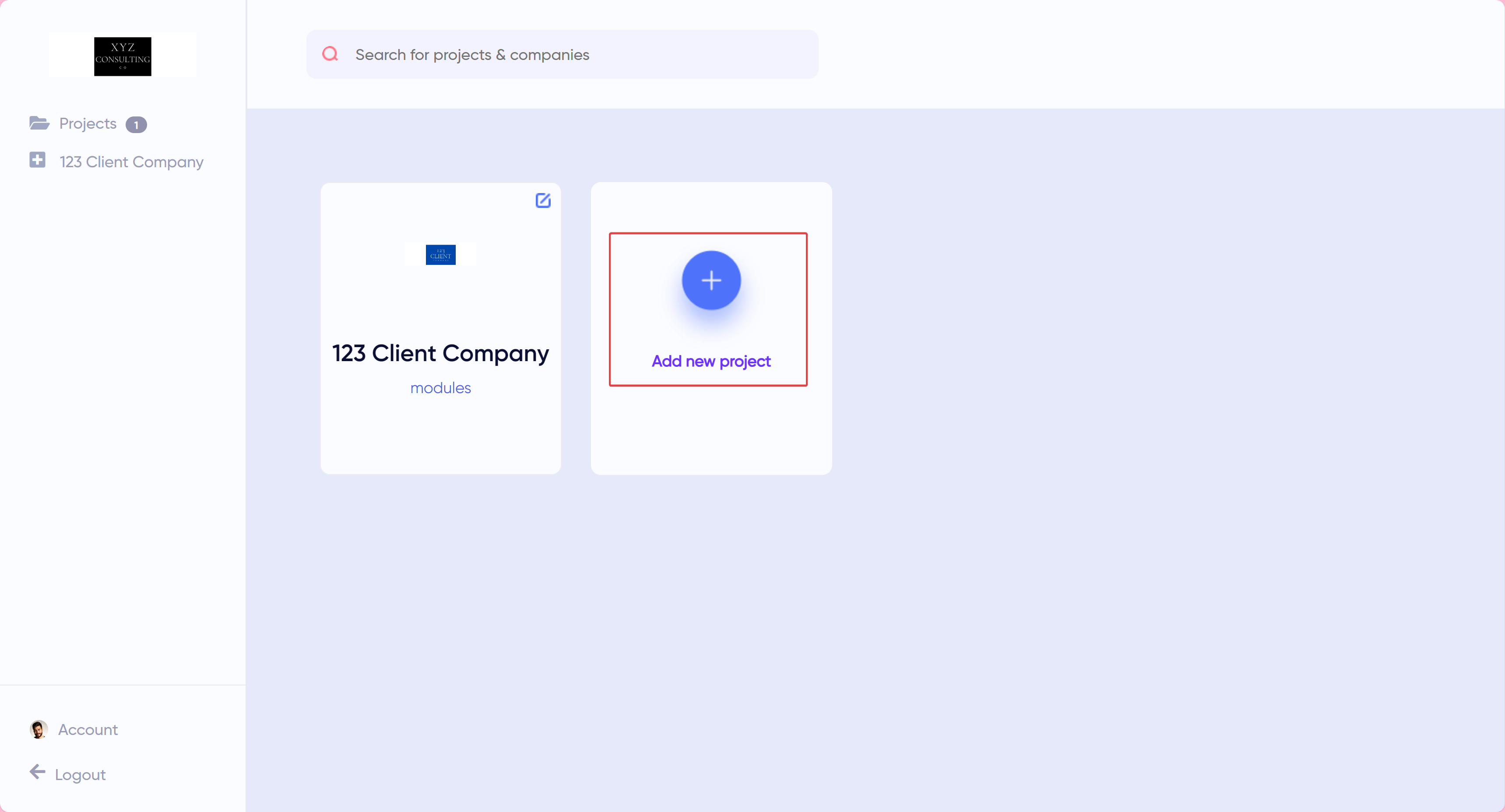The height and width of the screenshot is (812, 1505).
Task: Focus the projects and companies search field
Action: pyautogui.click(x=578, y=55)
